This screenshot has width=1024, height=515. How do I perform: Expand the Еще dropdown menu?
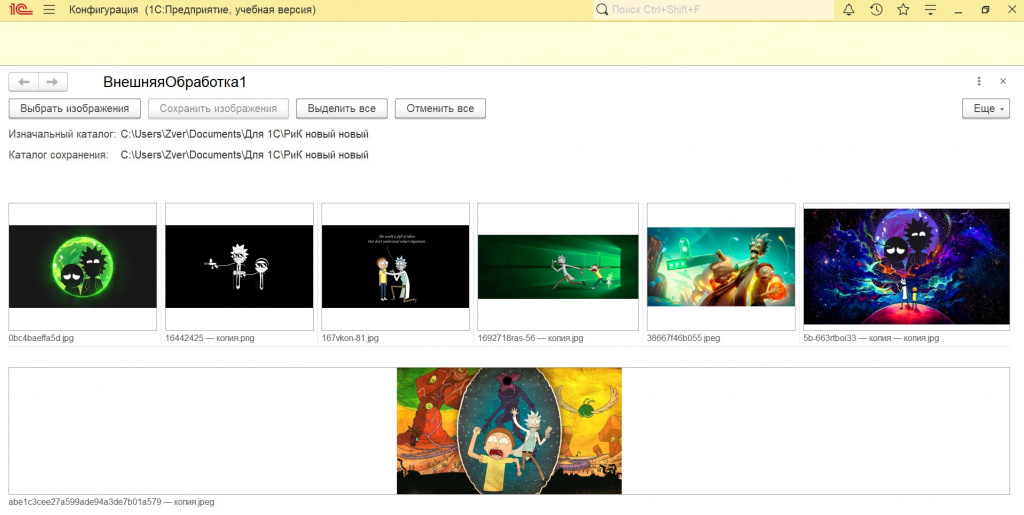tap(986, 108)
